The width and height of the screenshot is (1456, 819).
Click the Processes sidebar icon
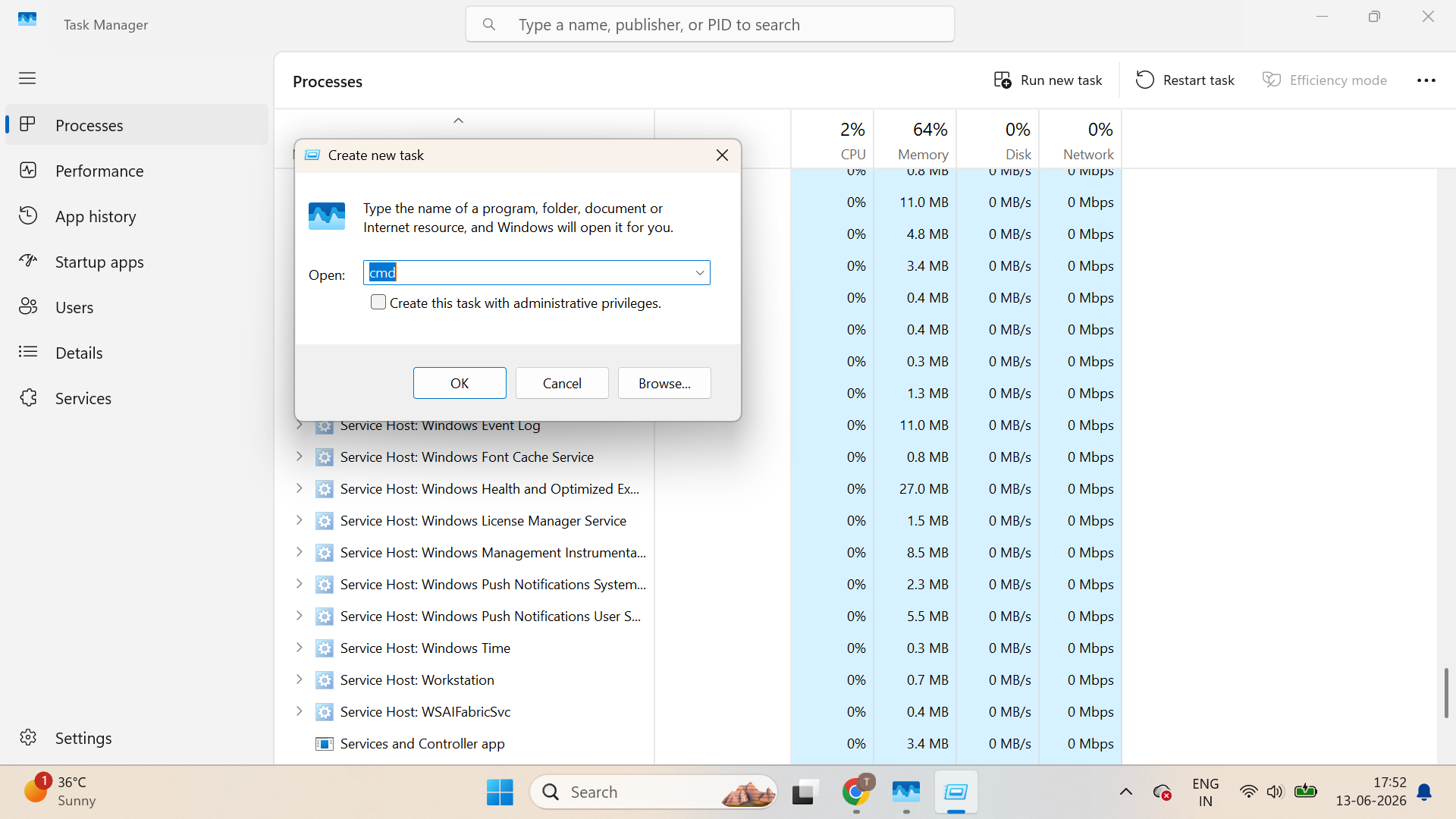pyautogui.click(x=28, y=124)
